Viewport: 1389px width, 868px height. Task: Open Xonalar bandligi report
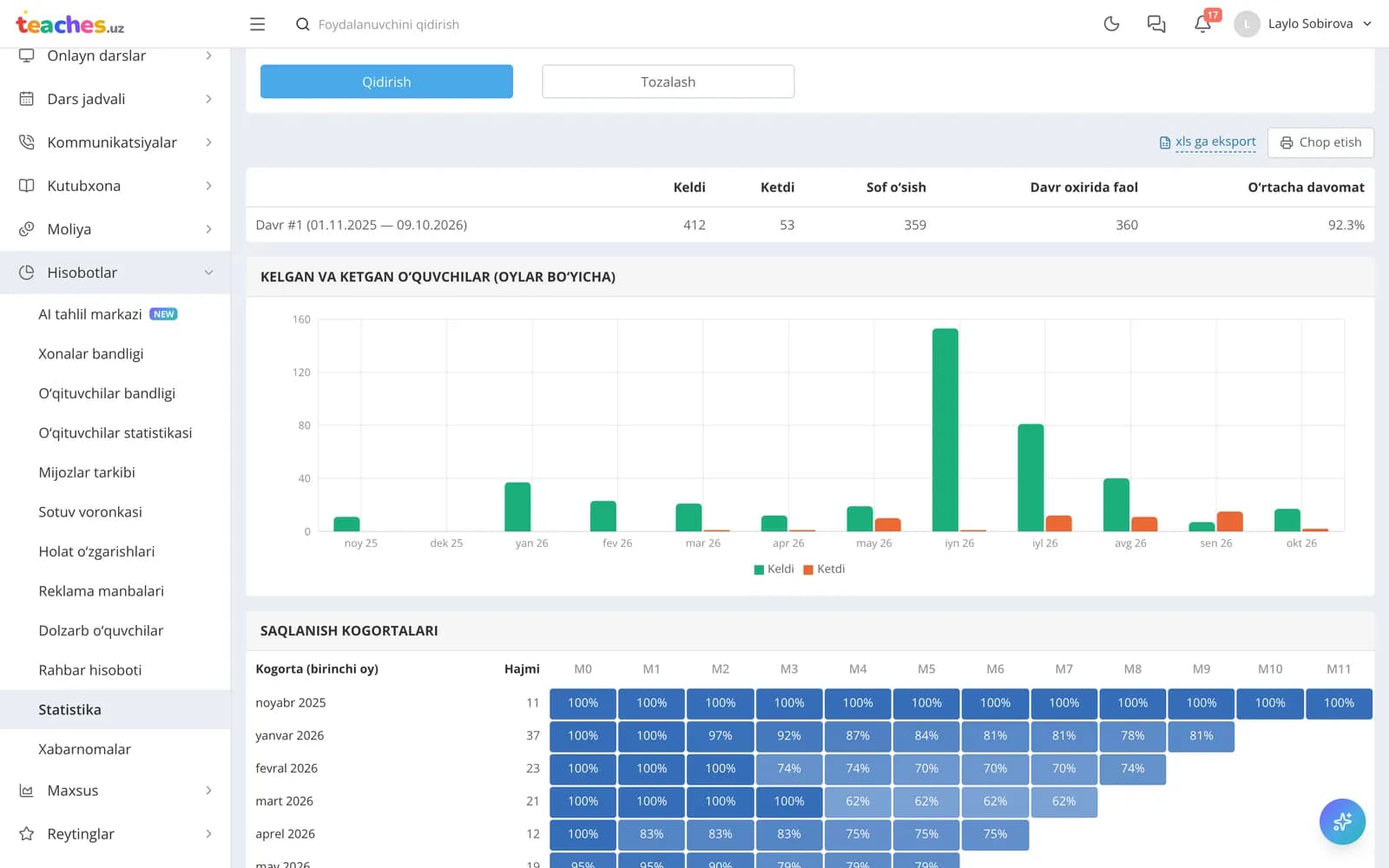(x=91, y=353)
